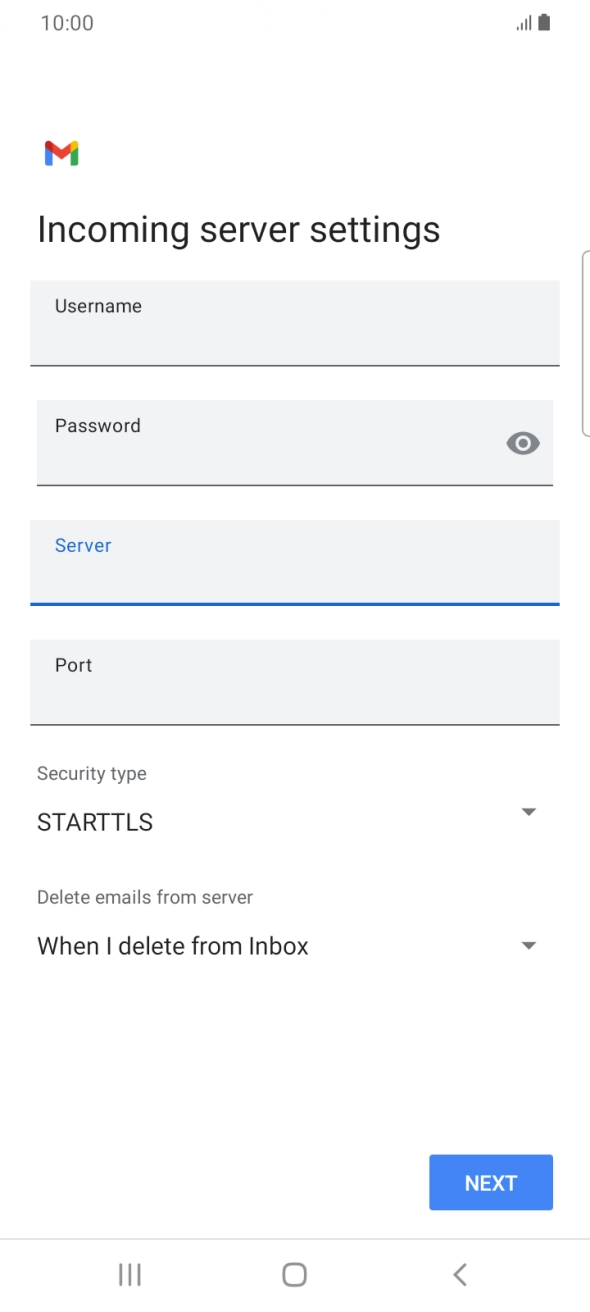
Task: Click the Gmail app icon
Action: click(62, 152)
